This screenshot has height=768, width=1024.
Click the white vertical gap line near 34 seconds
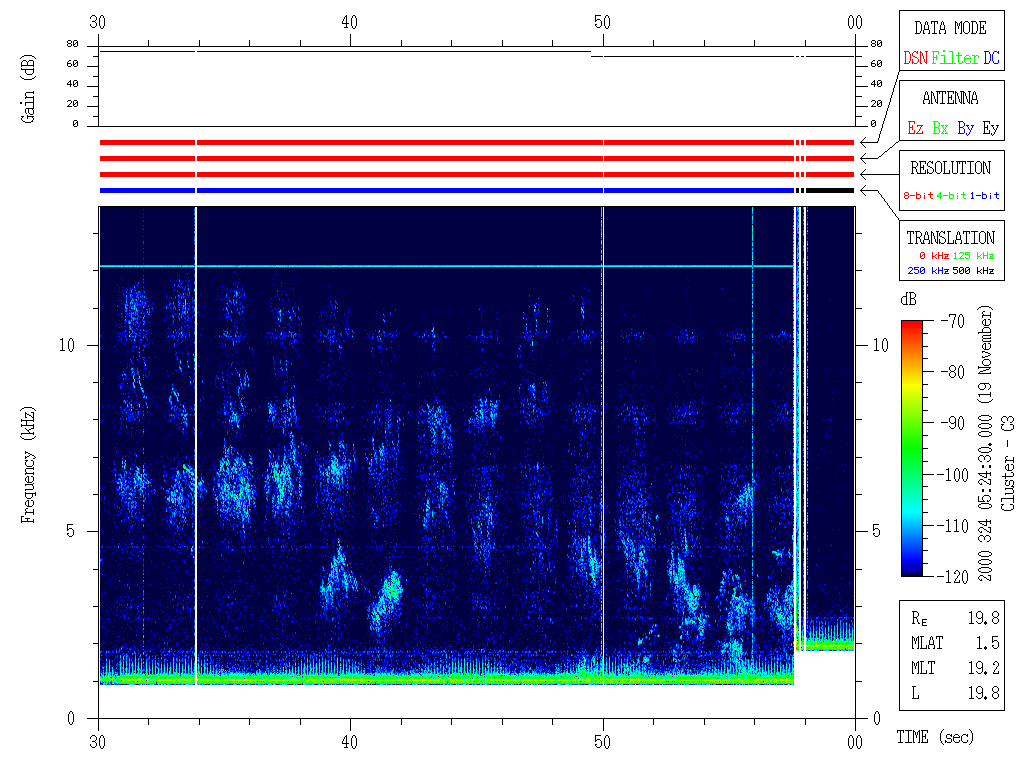point(196,445)
